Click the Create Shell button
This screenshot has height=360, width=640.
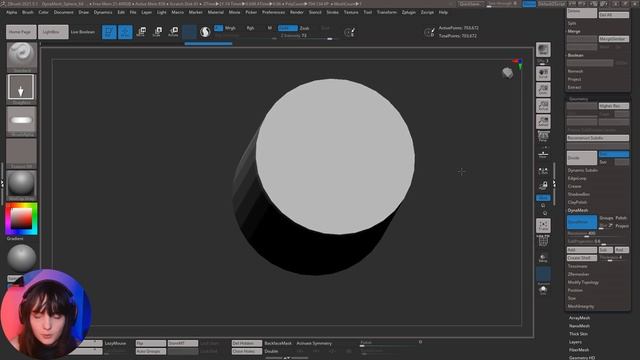[582, 258]
